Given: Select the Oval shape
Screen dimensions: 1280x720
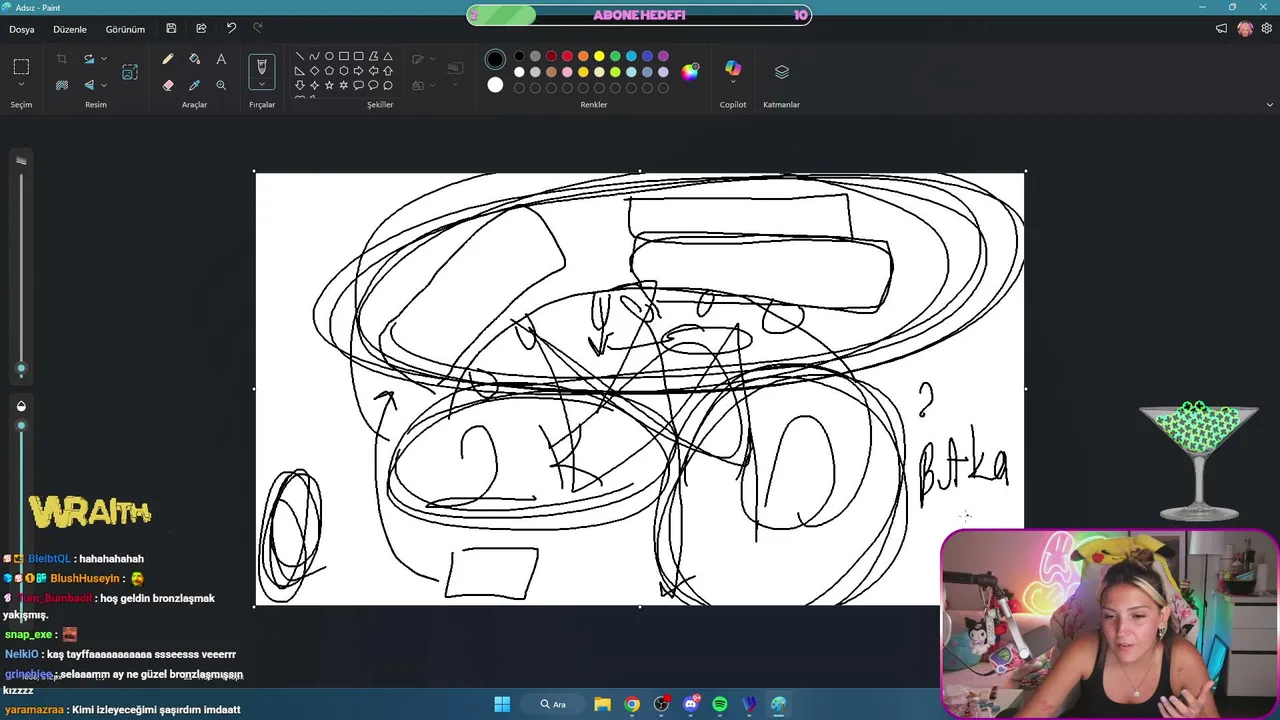Looking at the screenshot, I should coord(329,56).
